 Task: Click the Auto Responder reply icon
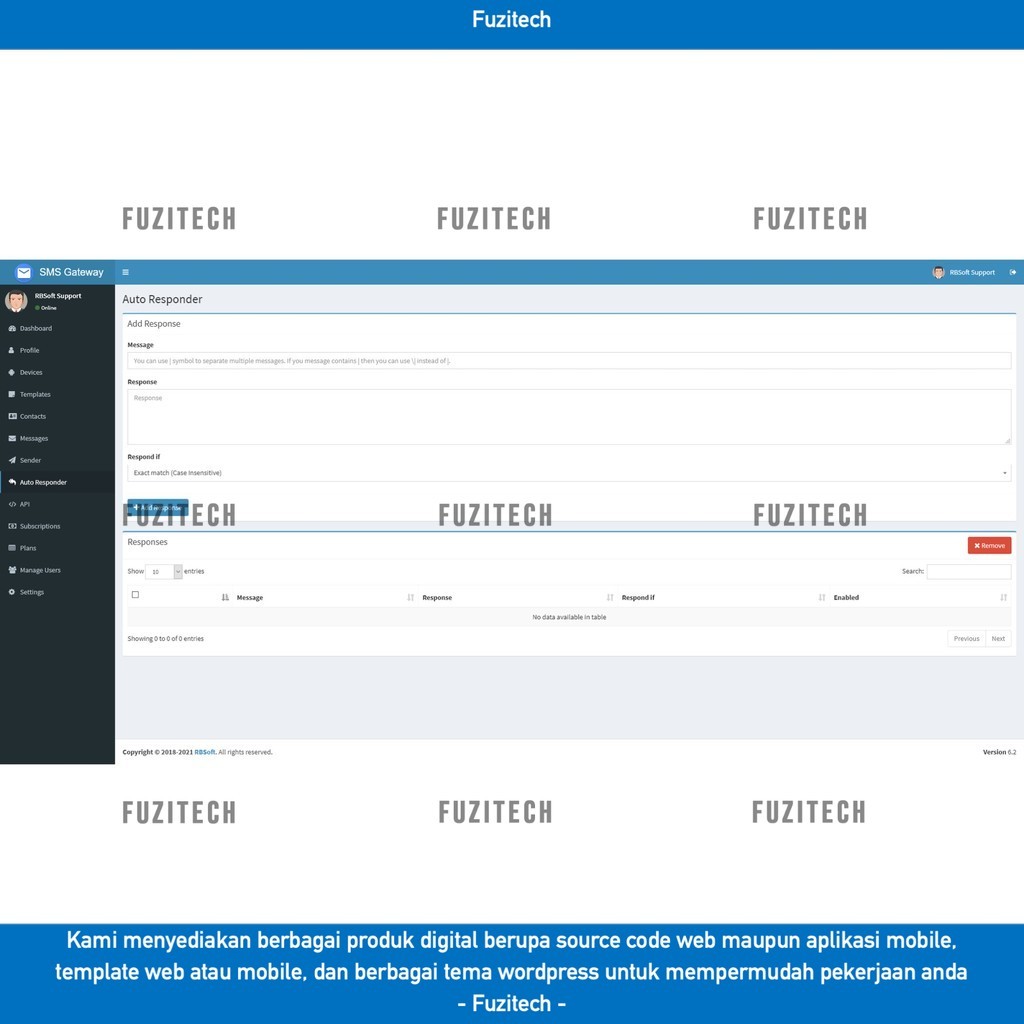[12, 482]
